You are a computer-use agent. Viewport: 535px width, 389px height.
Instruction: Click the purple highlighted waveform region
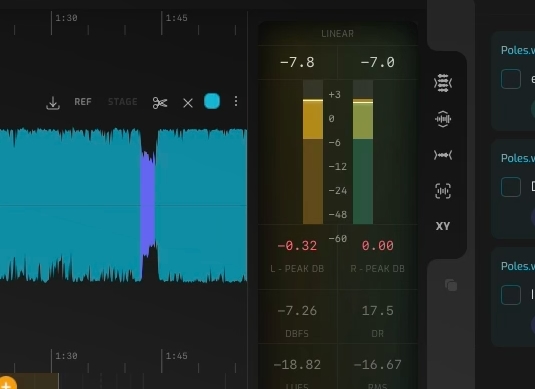(x=148, y=205)
